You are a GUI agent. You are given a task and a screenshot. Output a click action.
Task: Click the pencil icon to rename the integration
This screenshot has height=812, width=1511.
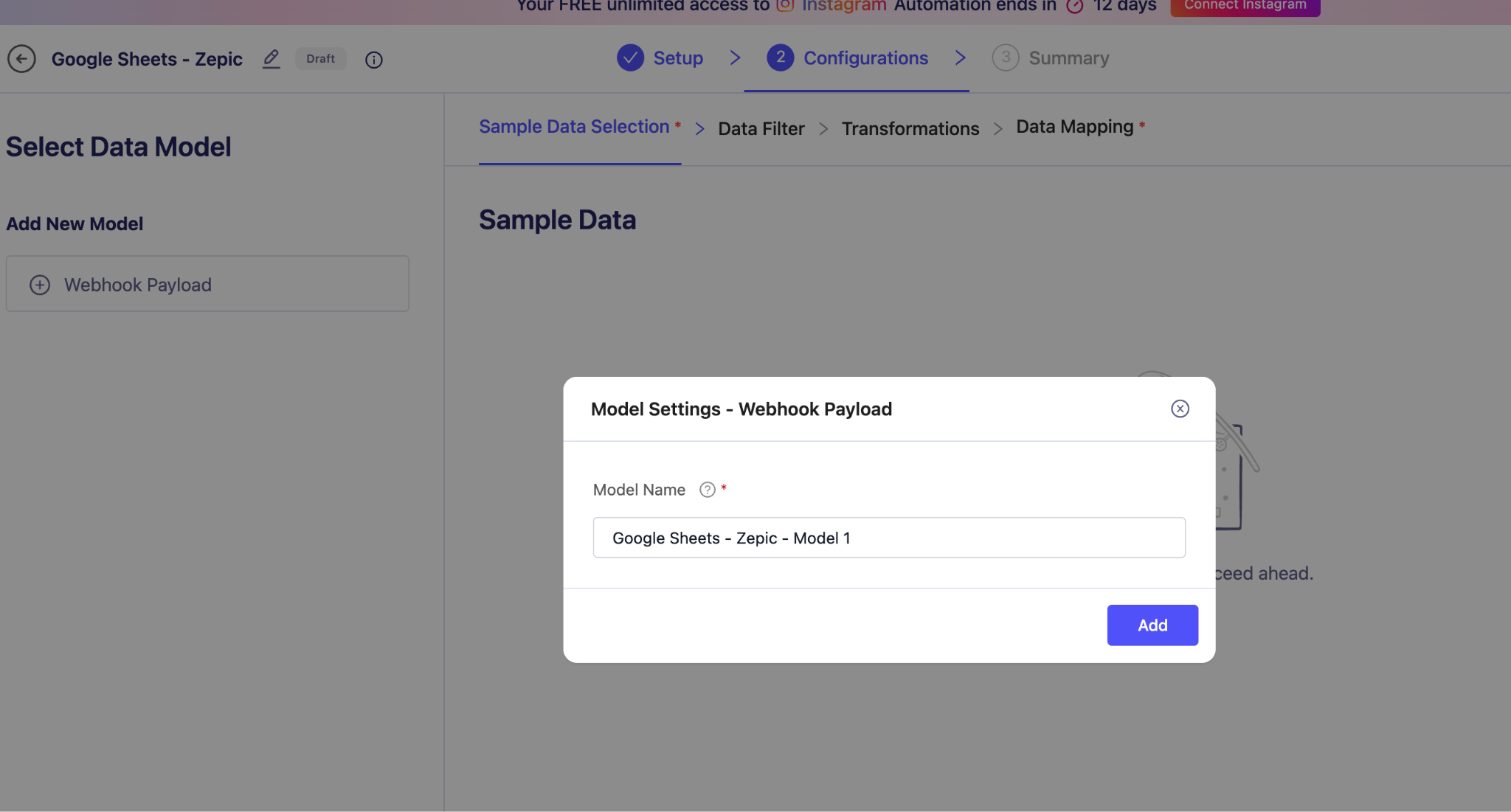coord(271,59)
